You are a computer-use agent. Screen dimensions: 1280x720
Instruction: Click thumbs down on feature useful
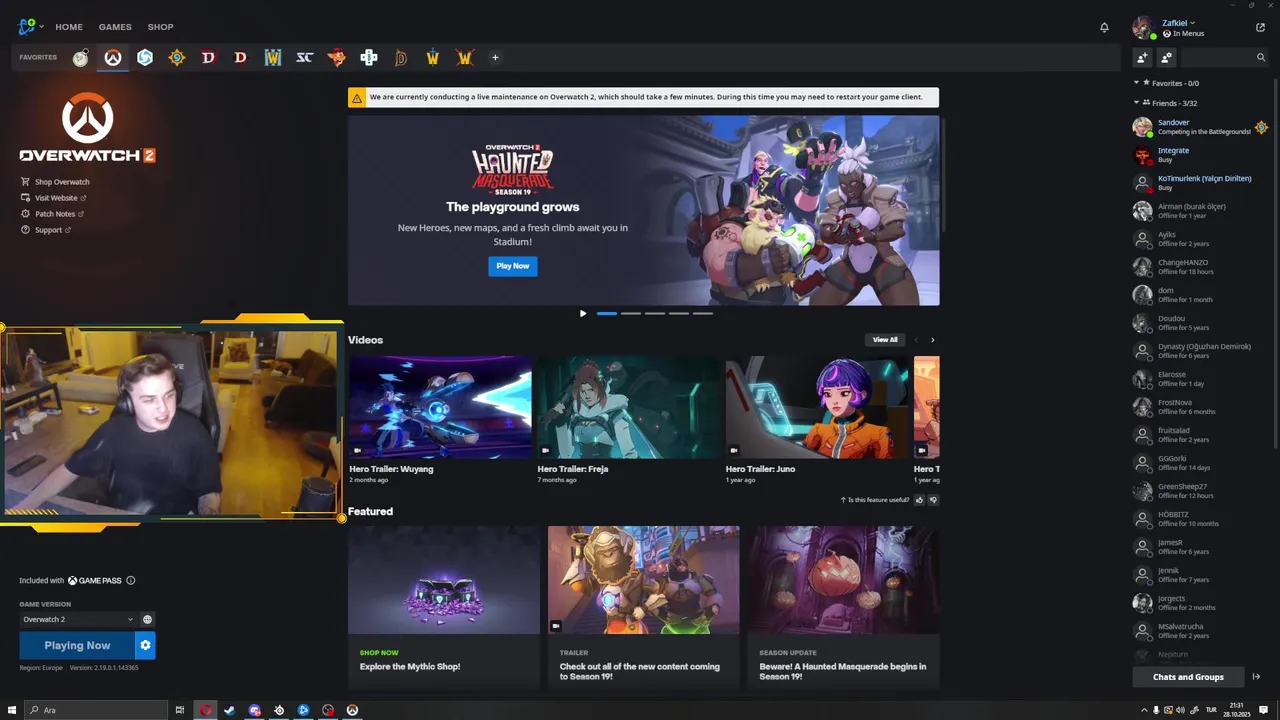(934, 500)
